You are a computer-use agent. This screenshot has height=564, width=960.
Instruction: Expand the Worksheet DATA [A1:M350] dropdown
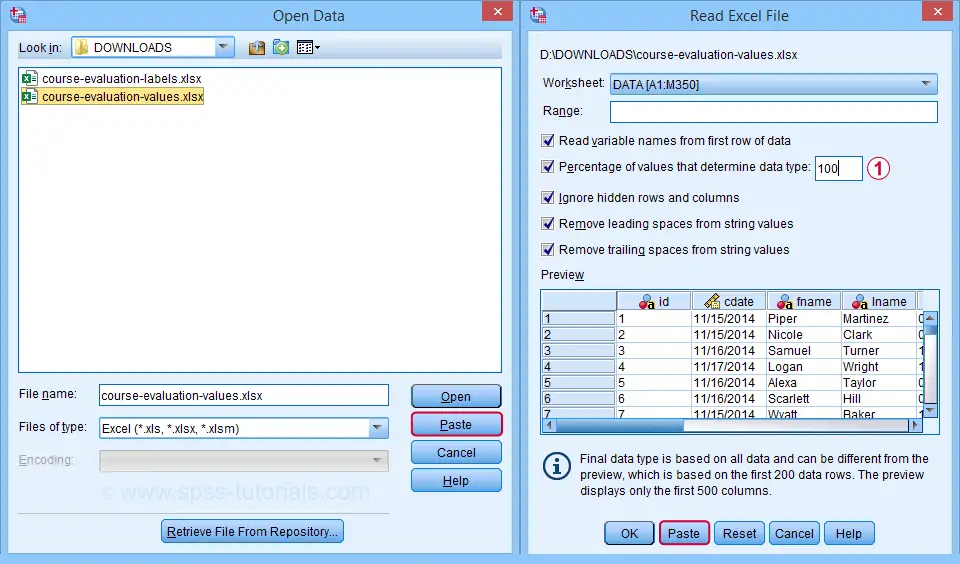pyautogui.click(x=926, y=84)
